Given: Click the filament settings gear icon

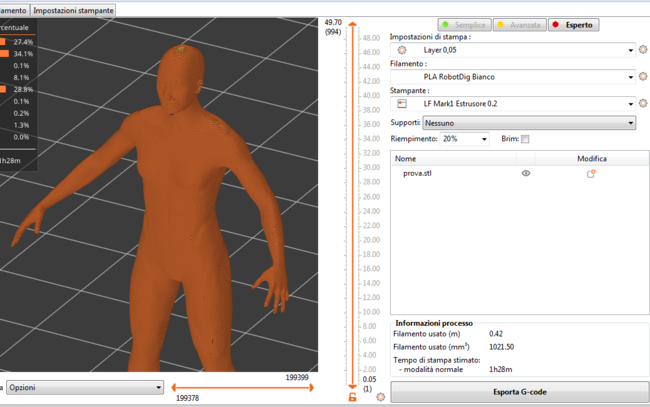Looking at the screenshot, I should pyautogui.click(x=643, y=76).
